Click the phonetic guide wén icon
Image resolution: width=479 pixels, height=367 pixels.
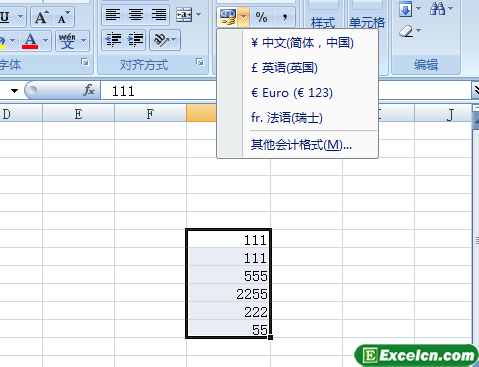point(67,41)
